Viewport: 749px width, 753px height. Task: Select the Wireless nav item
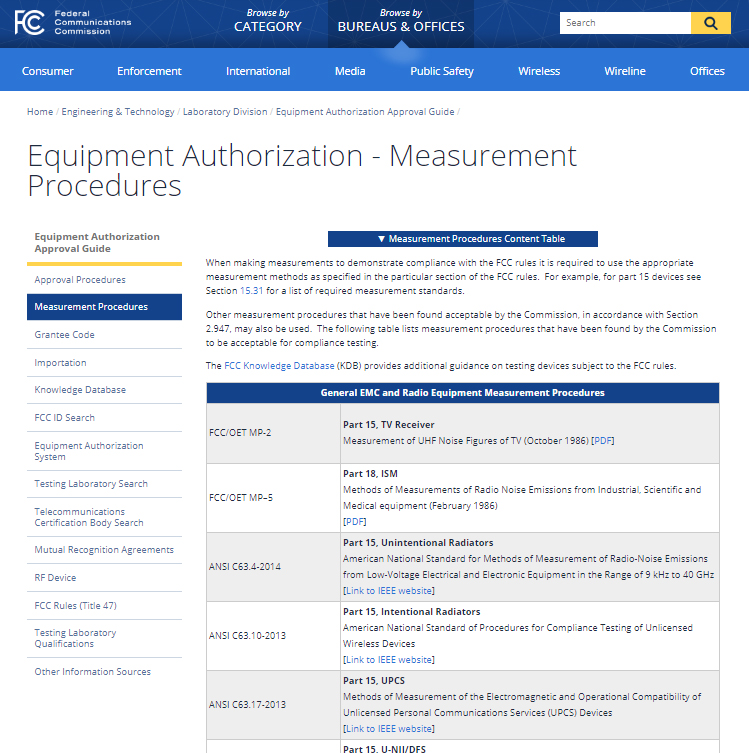(x=539, y=71)
